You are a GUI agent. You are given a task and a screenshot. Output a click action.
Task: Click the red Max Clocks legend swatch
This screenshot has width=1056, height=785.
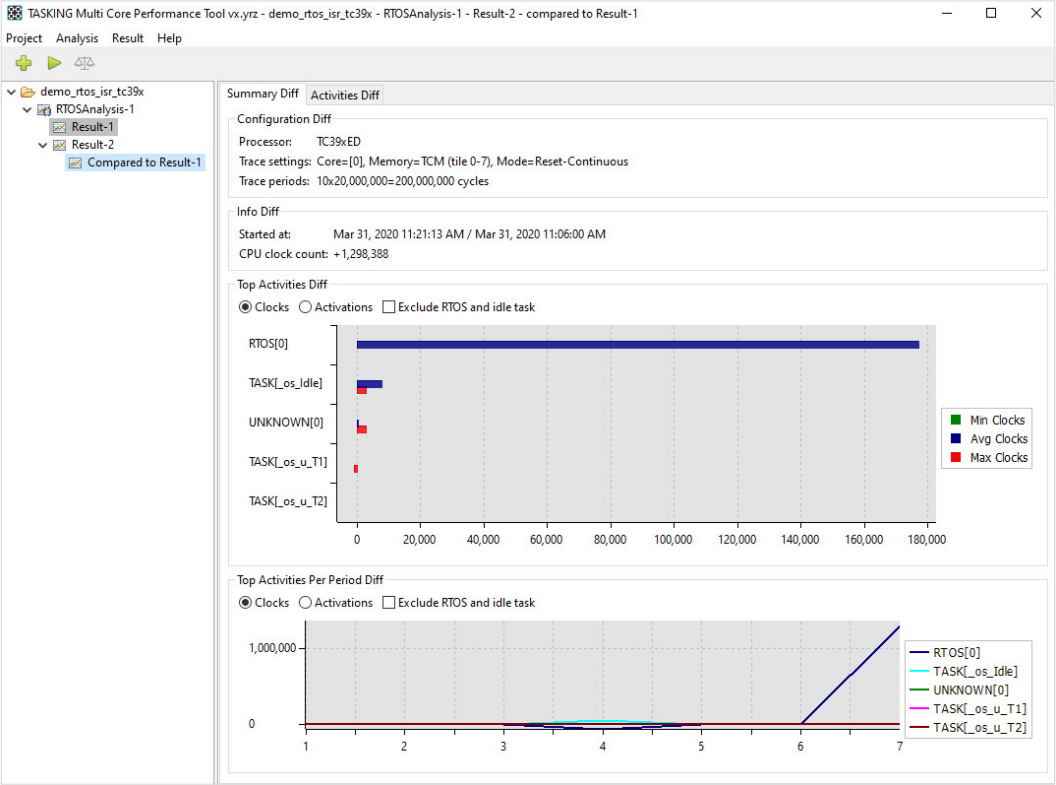(x=956, y=458)
